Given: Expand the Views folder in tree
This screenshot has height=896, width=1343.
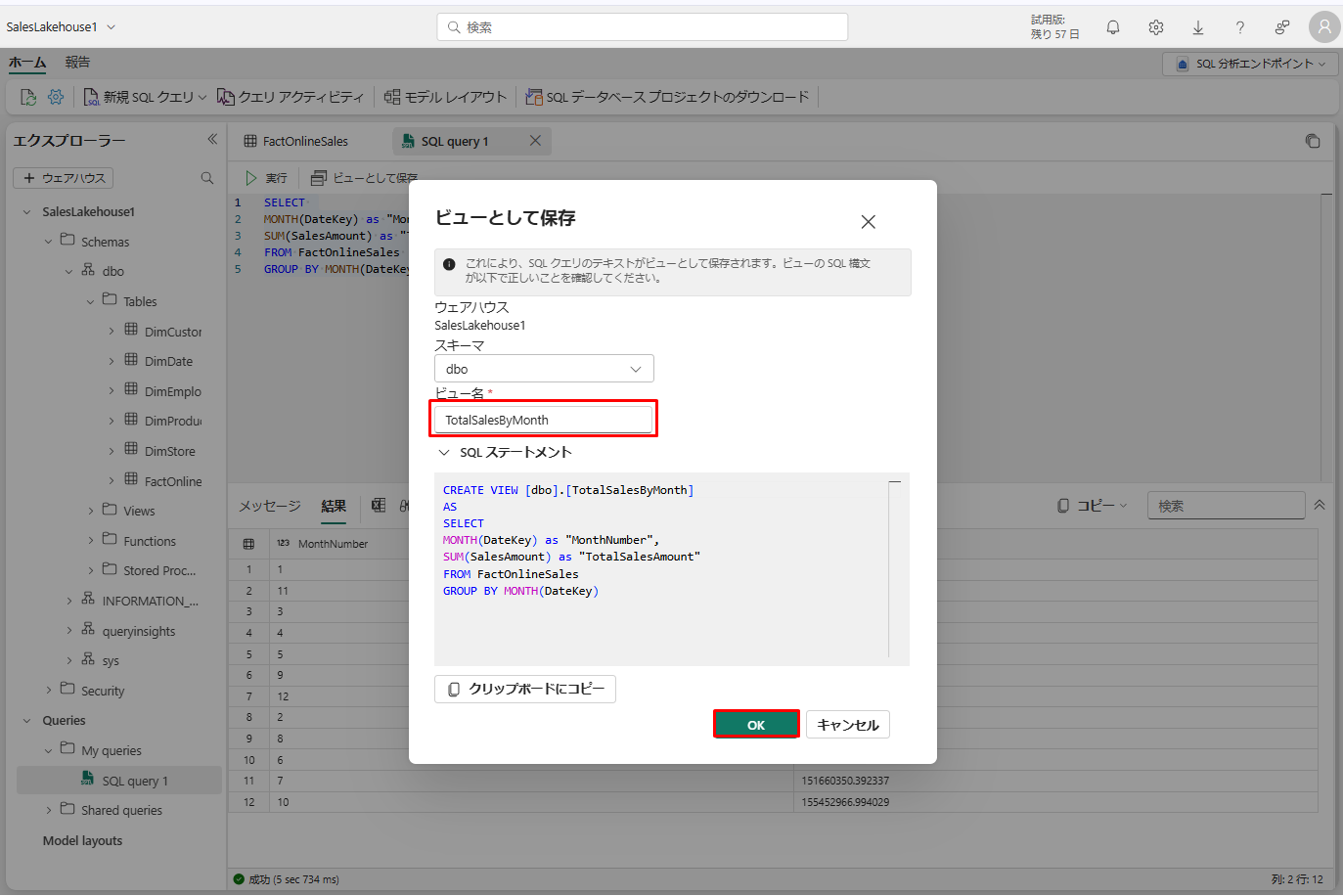Looking at the screenshot, I should 92,511.
